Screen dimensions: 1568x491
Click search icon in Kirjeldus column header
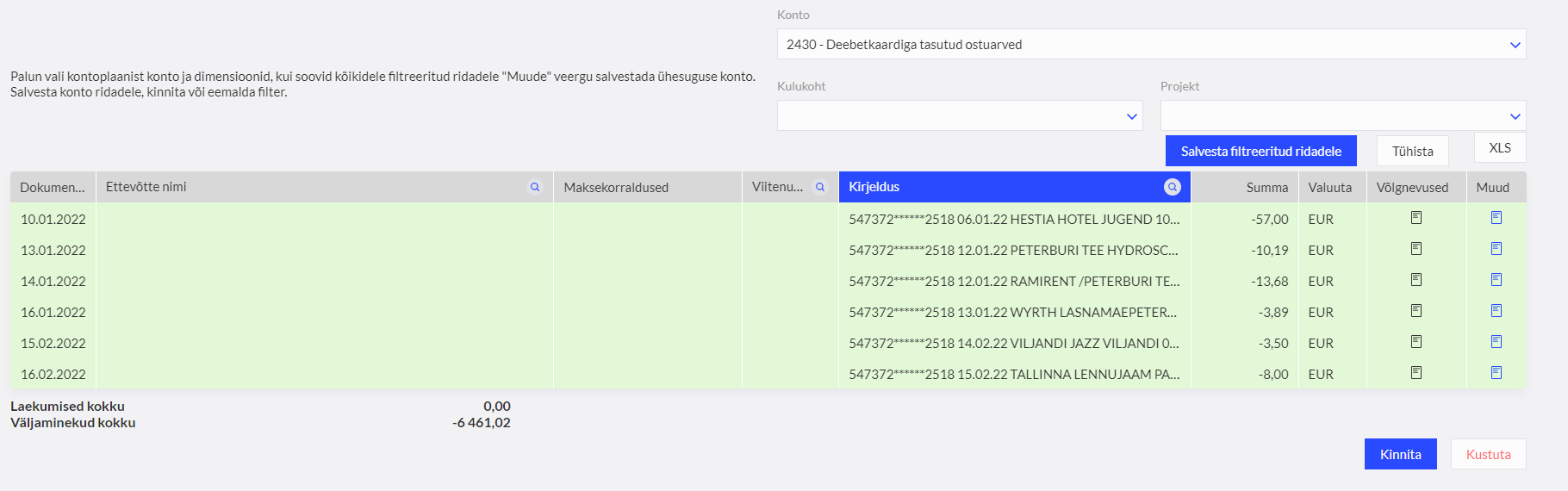click(1173, 187)
